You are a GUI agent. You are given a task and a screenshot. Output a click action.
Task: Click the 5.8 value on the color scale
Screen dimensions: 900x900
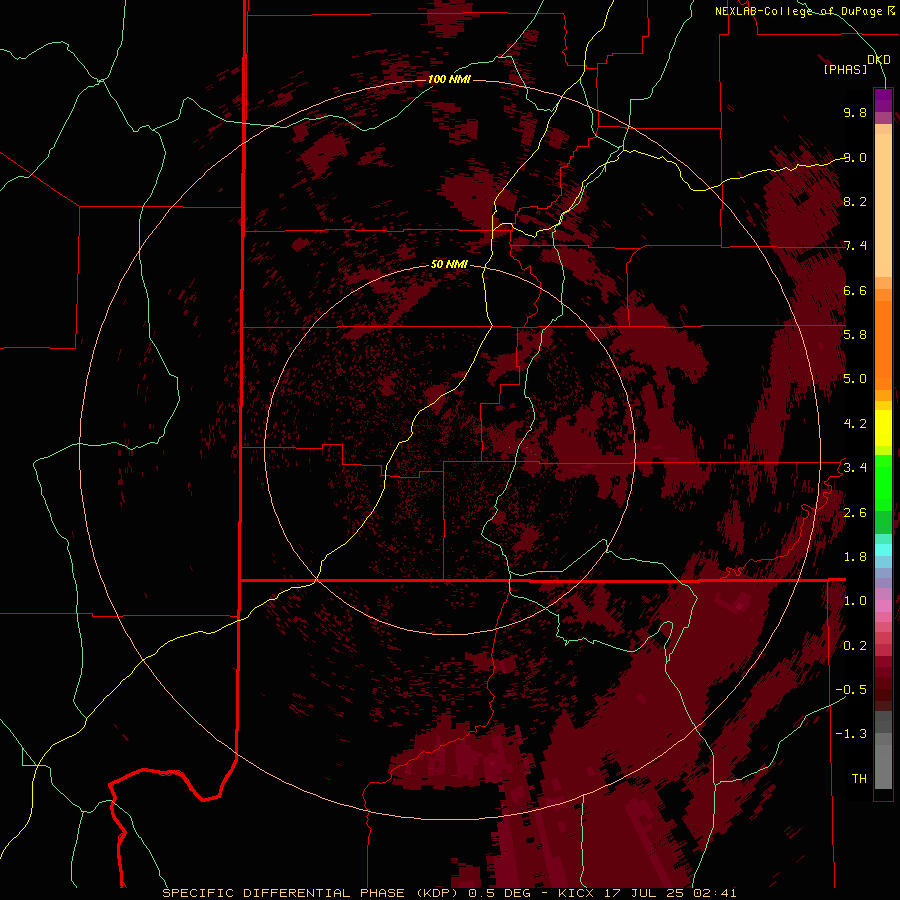click(855, 335)
